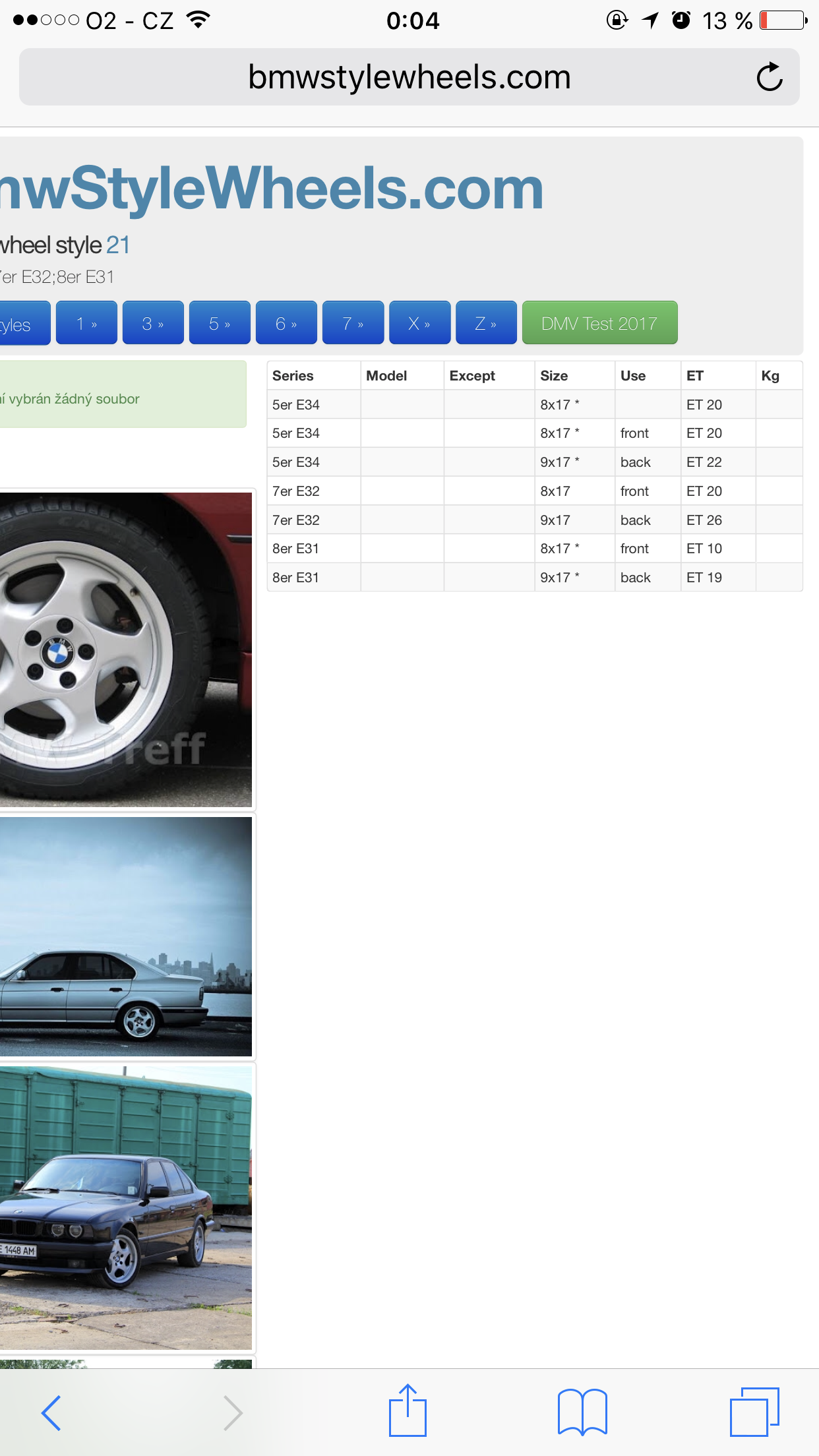Screen dimensions: 819x1456
Task: Expand the 3 series dropdown
Action: 153,323
